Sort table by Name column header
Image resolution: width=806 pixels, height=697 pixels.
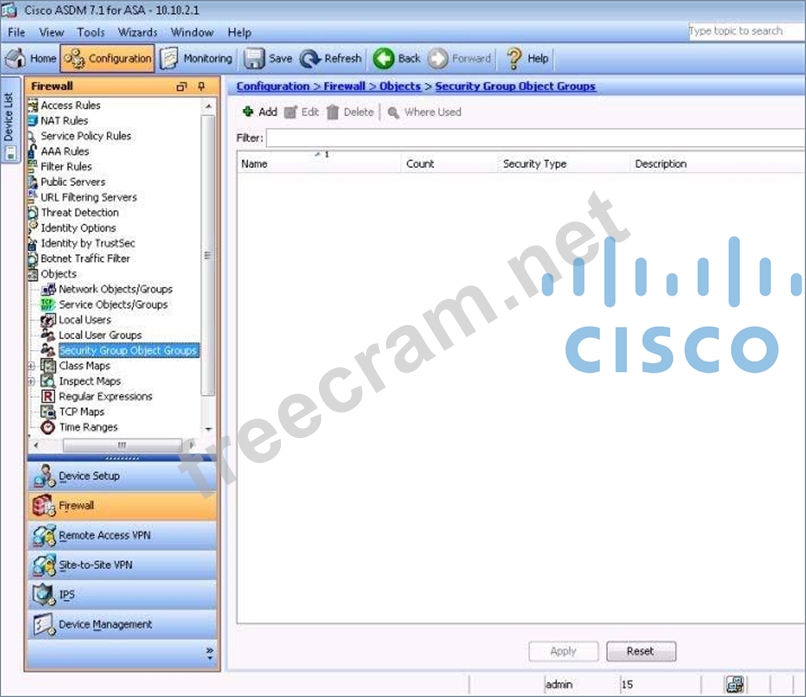[320, 164]
